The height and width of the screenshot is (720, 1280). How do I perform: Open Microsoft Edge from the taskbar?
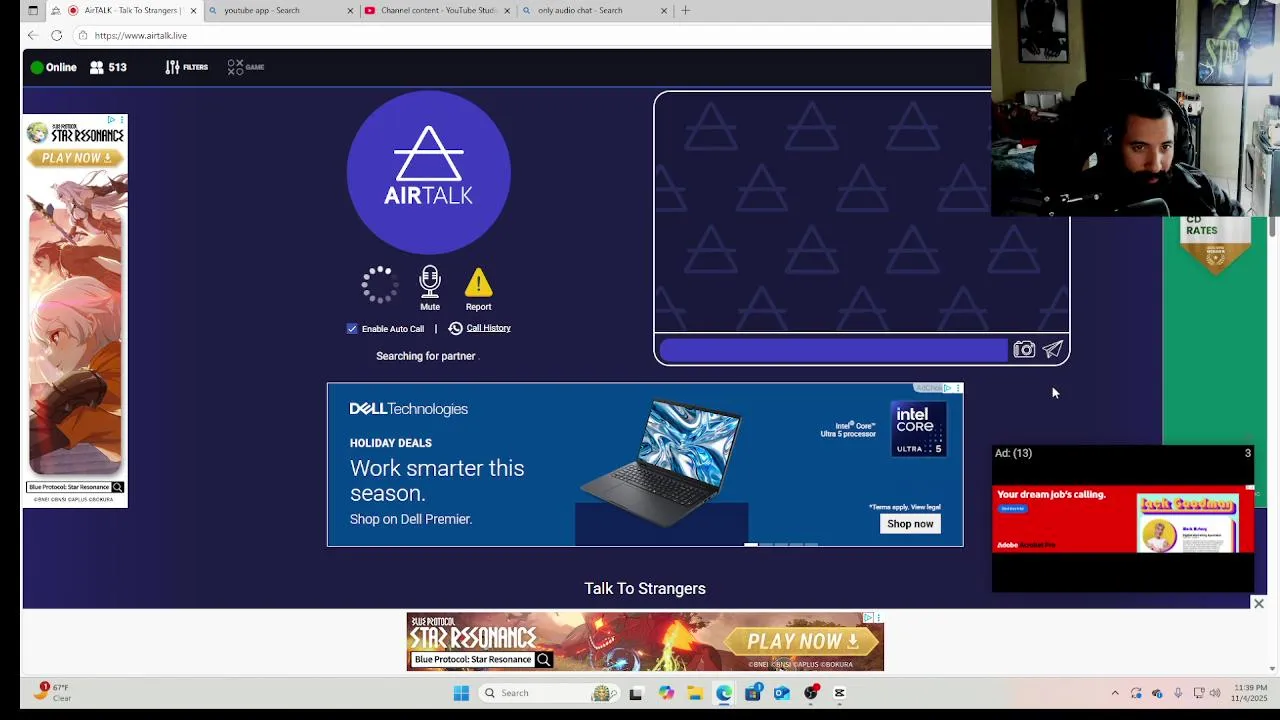tap(724, 693)
